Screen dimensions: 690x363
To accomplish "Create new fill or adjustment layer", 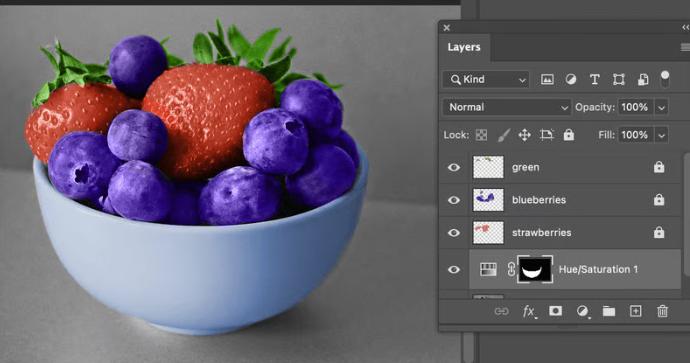I will point(583,312).
